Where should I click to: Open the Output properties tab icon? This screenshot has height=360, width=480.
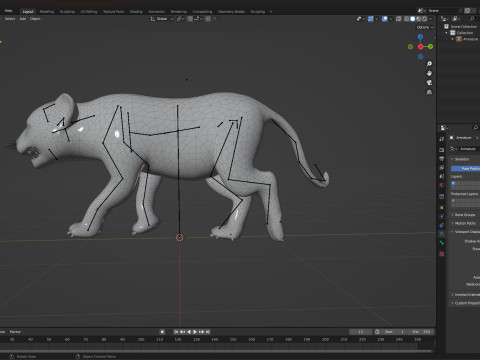pos(442,159)
